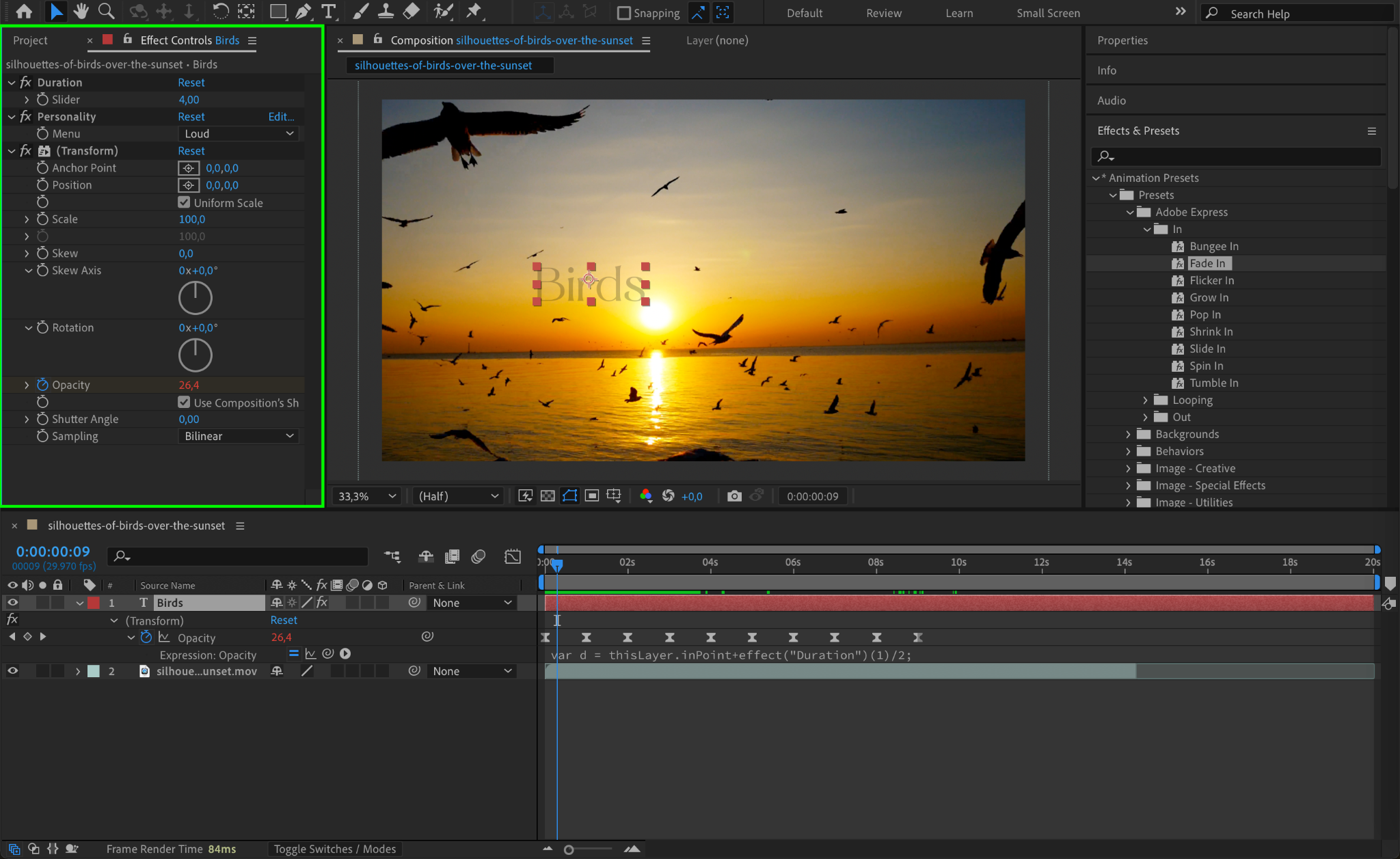Hide the Birds layer with eye icon

[12, 603]
